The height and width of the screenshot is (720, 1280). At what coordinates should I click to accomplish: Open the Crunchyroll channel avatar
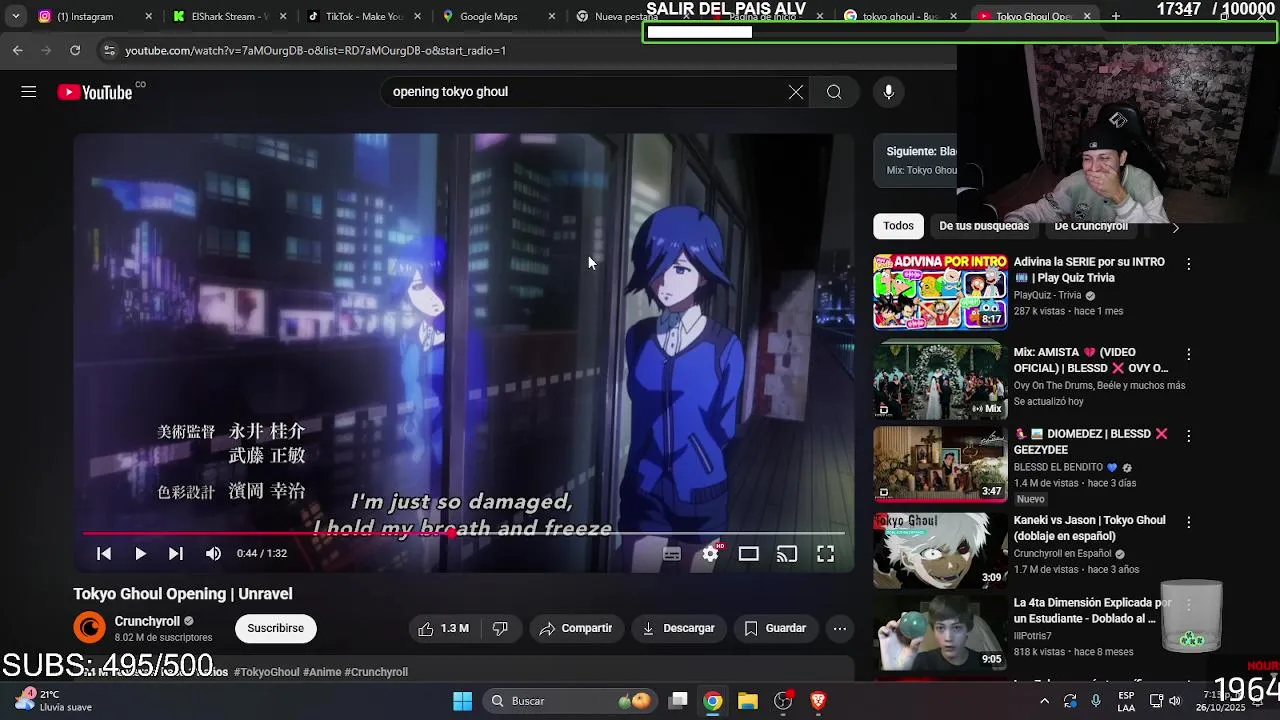[89, 628]
